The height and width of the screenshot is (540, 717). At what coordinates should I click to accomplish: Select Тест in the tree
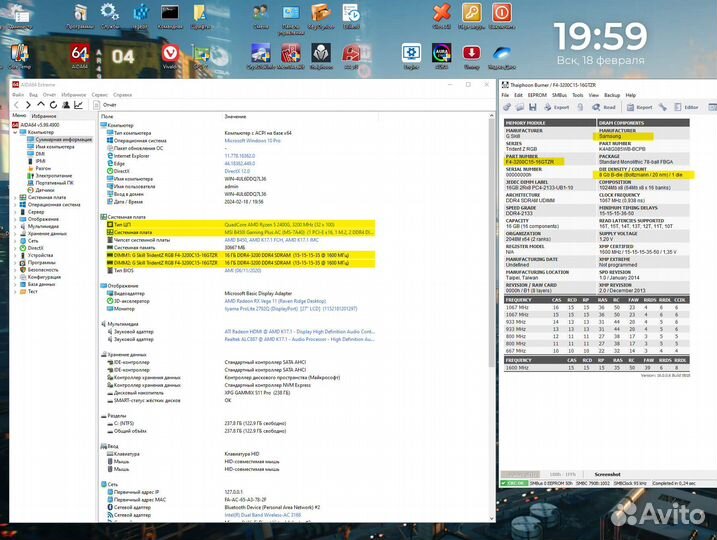32,291
